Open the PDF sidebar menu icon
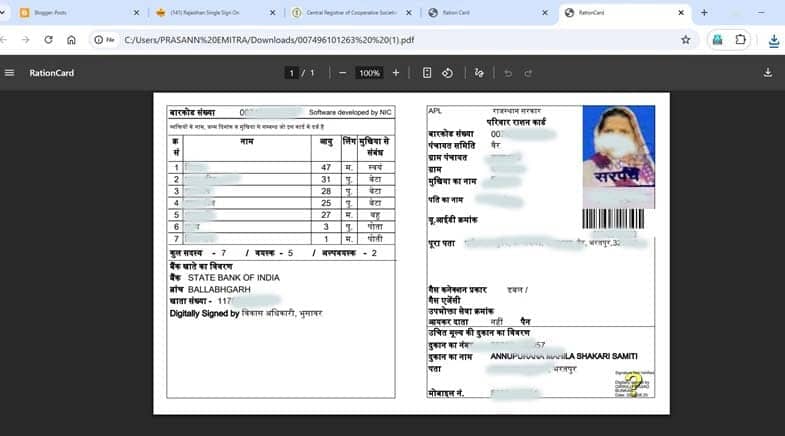The image size is (785, 436). [10, 73]
